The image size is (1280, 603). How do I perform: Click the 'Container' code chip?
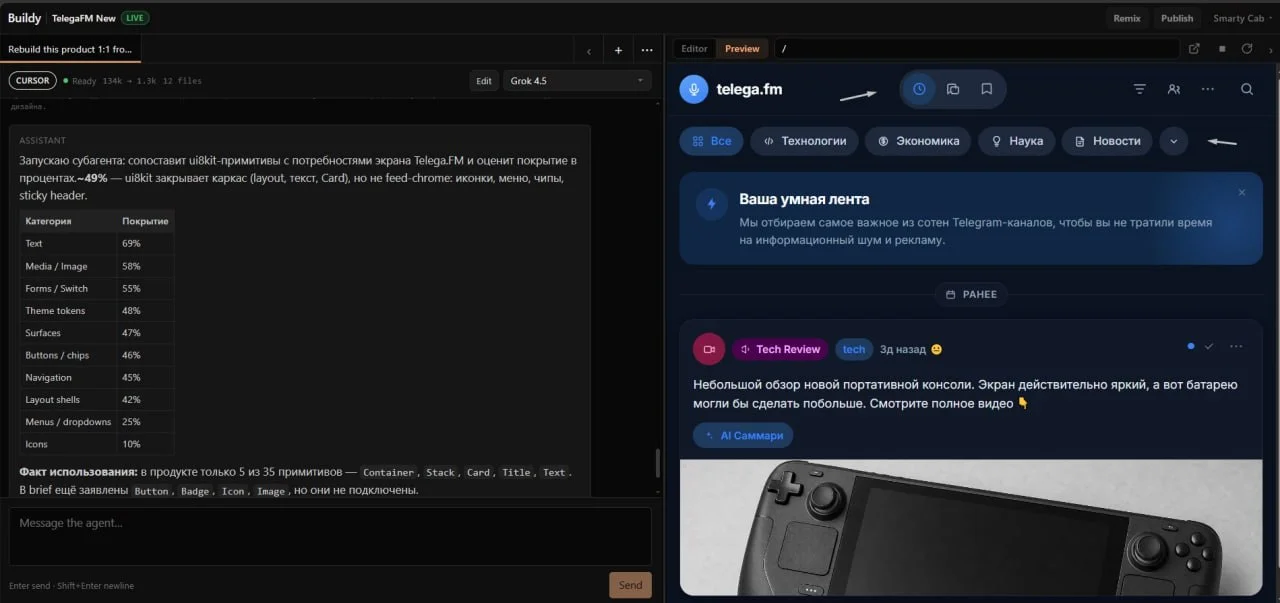389,472
